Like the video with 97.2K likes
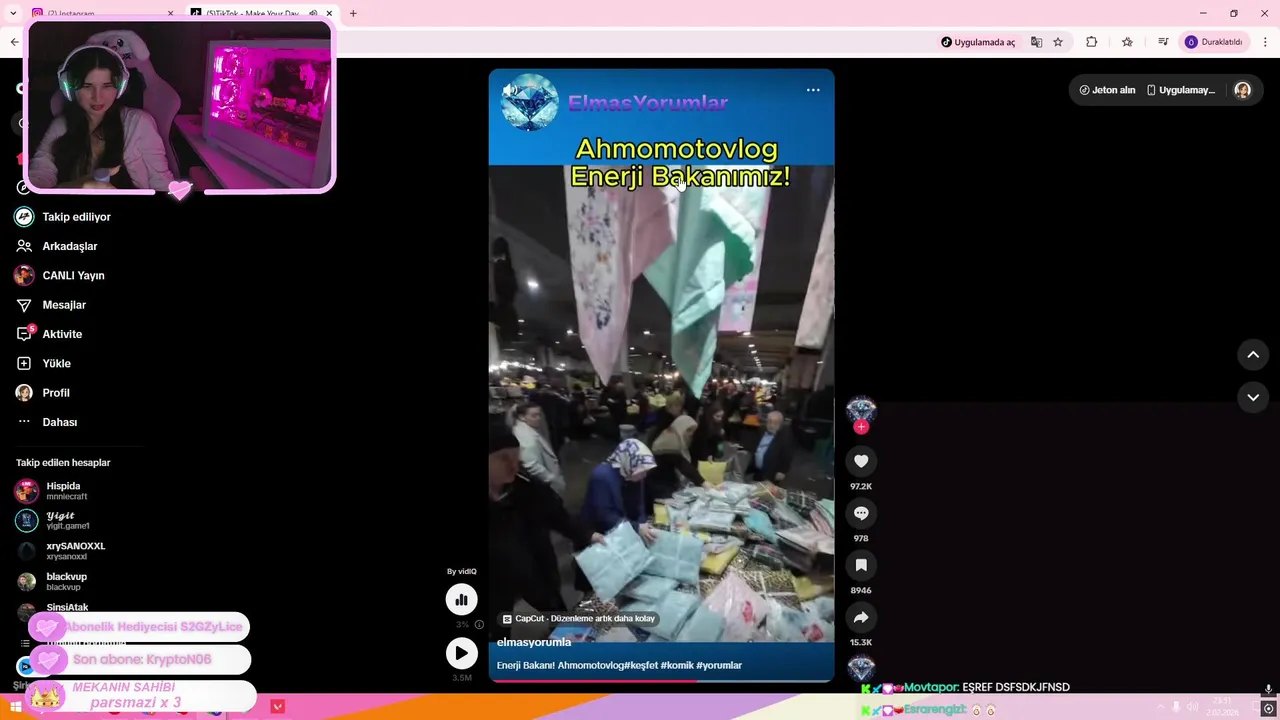 pyautogui.click(x=861, y=461)
